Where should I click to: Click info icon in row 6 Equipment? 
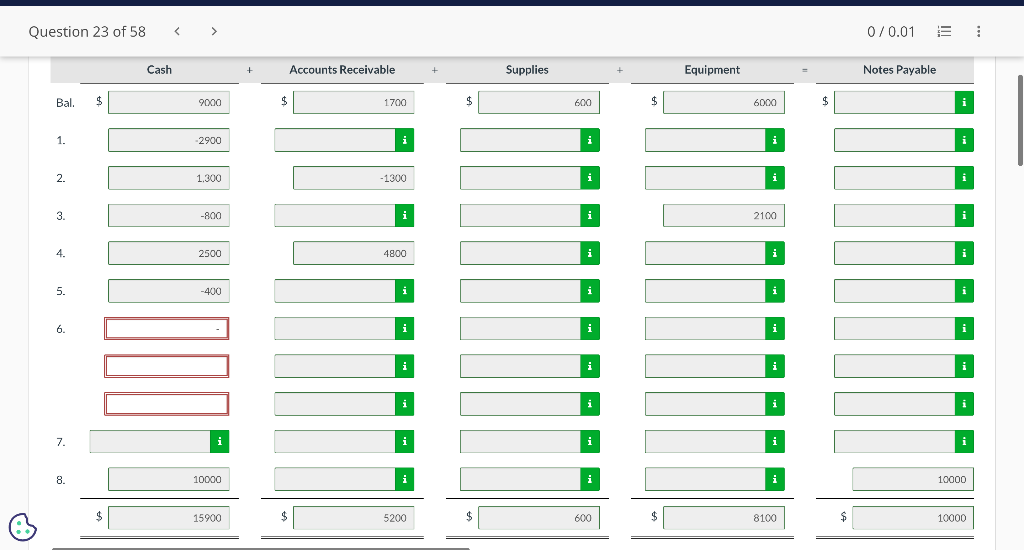click(775, 329)
